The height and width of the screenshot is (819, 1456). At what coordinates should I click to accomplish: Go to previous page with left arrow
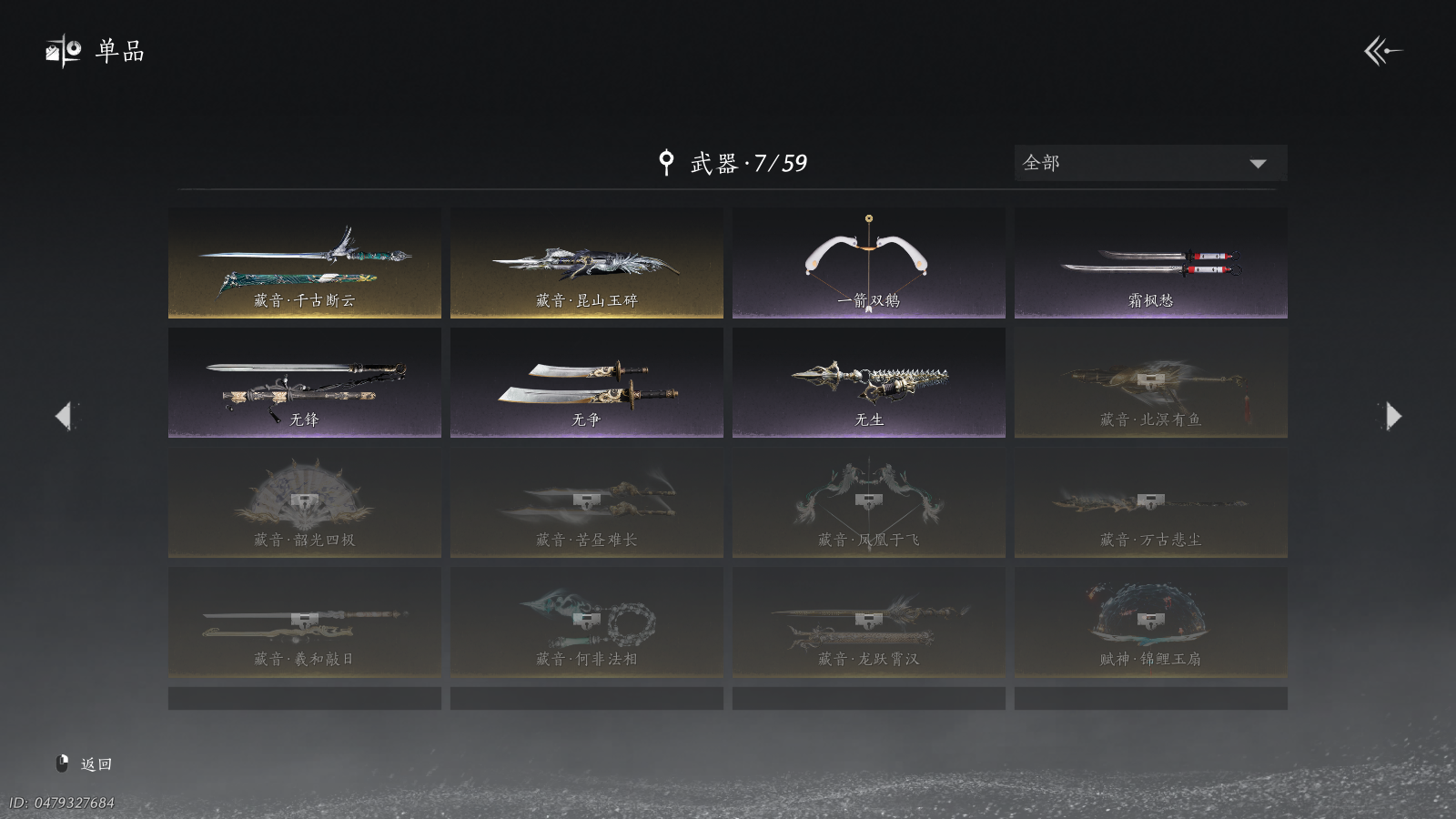64,416
